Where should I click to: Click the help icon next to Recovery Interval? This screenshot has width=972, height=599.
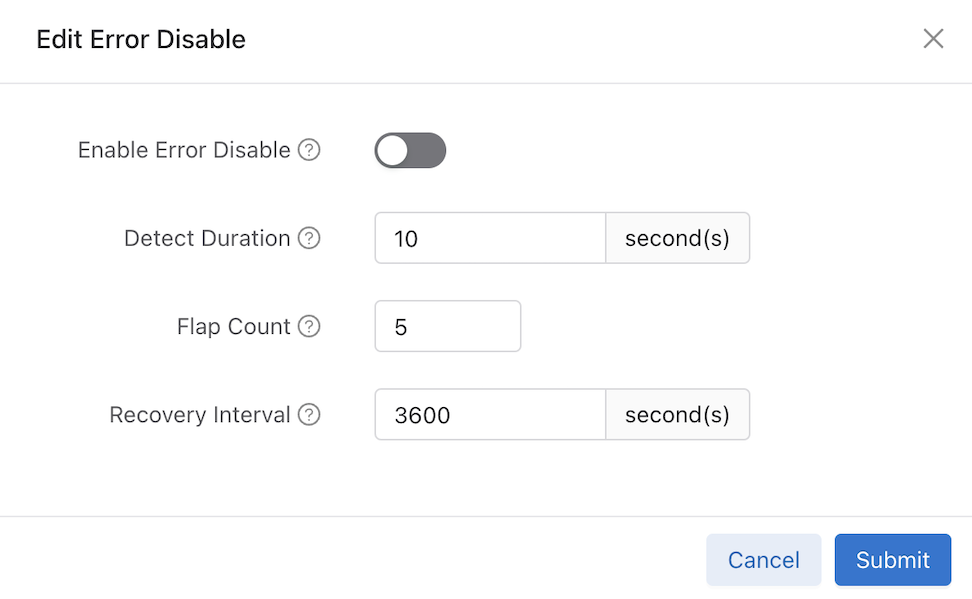pyautogui.click(x=310, y=414)
